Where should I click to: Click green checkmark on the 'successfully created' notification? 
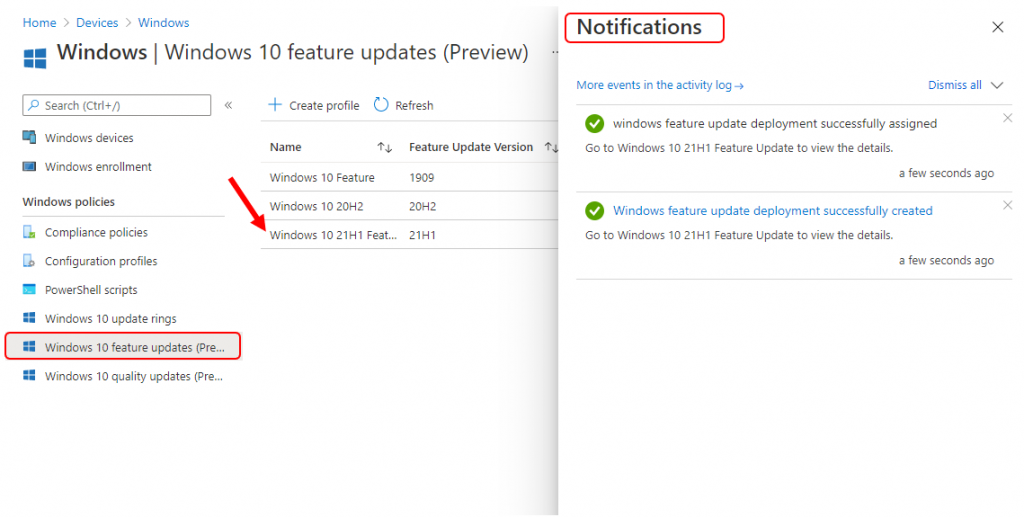point(594,211)
